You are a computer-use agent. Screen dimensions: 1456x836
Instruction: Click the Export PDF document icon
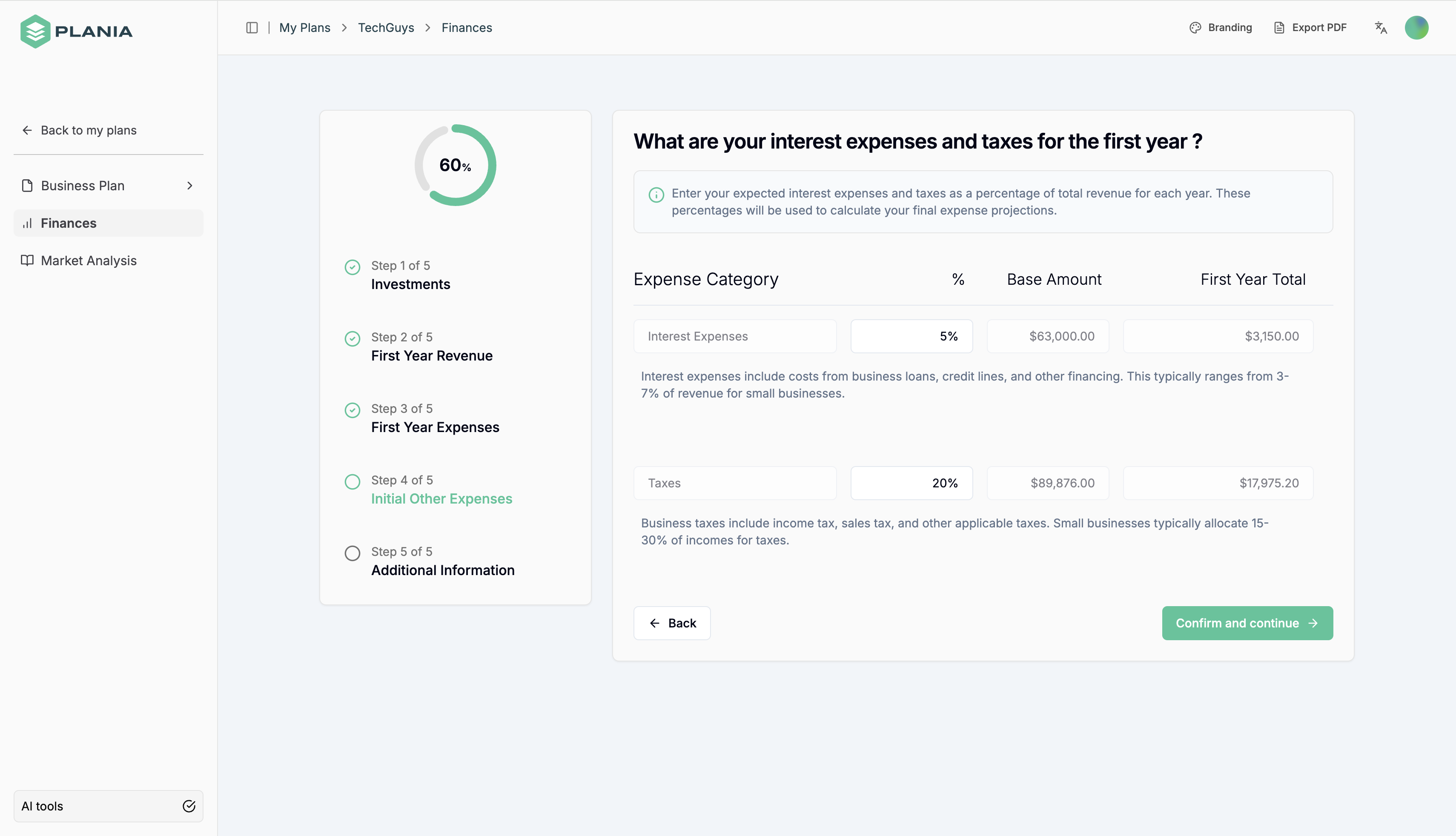[1279, 28]
